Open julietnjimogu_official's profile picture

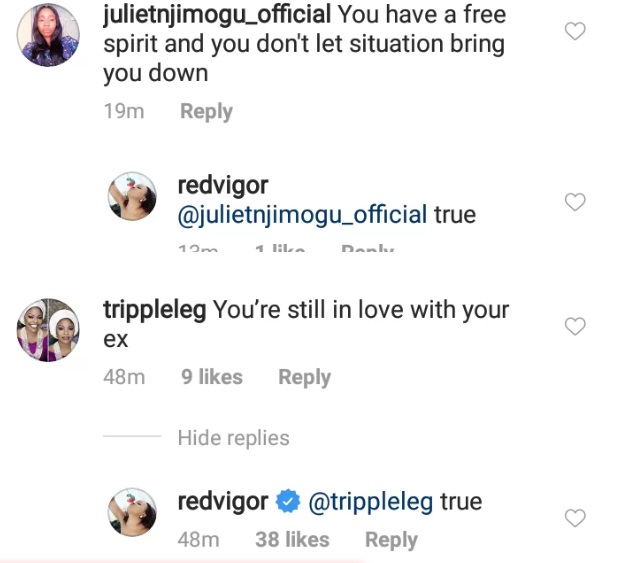tap(48, 35)
